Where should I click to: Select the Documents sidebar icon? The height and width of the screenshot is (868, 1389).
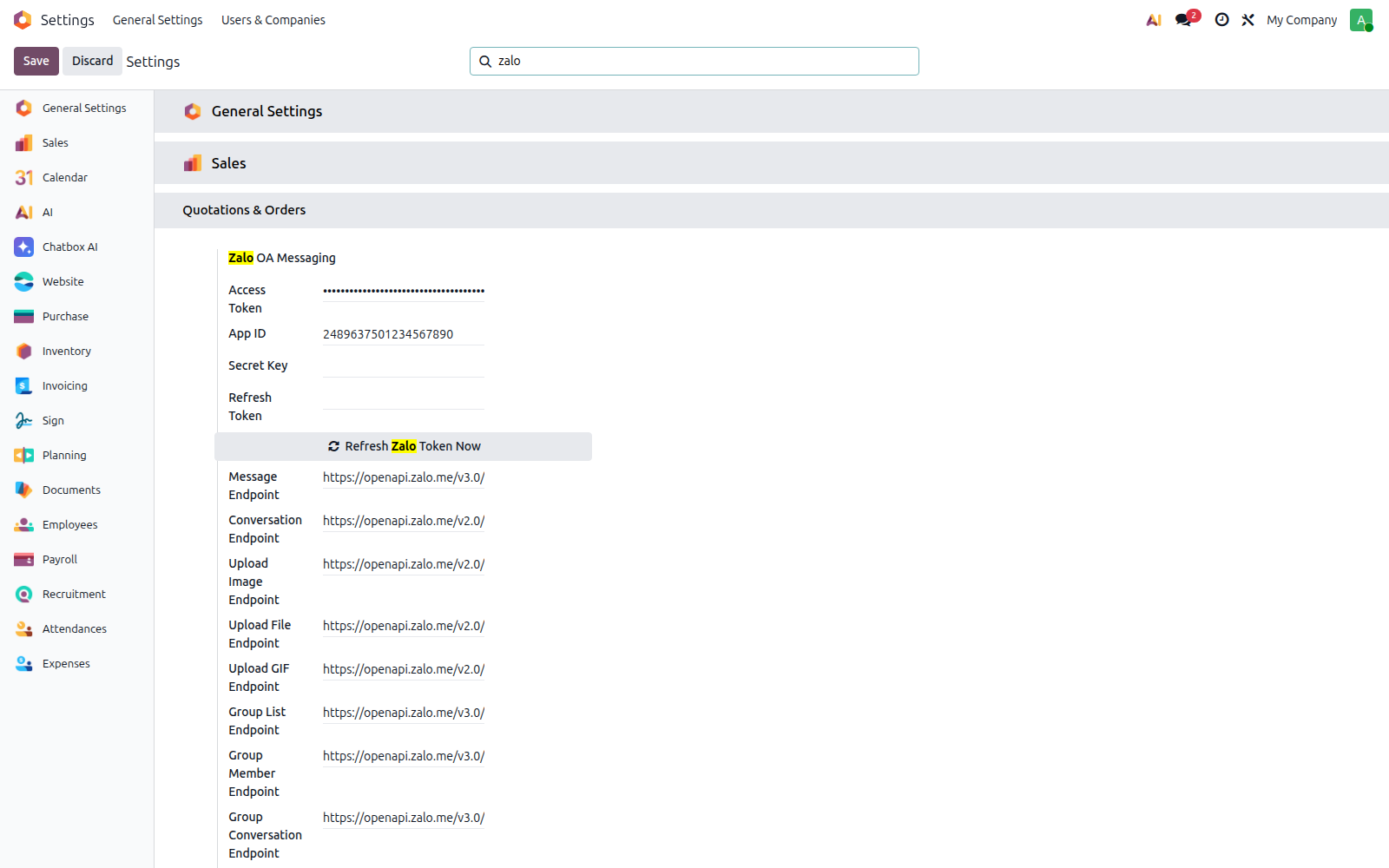tap(24, 490)
